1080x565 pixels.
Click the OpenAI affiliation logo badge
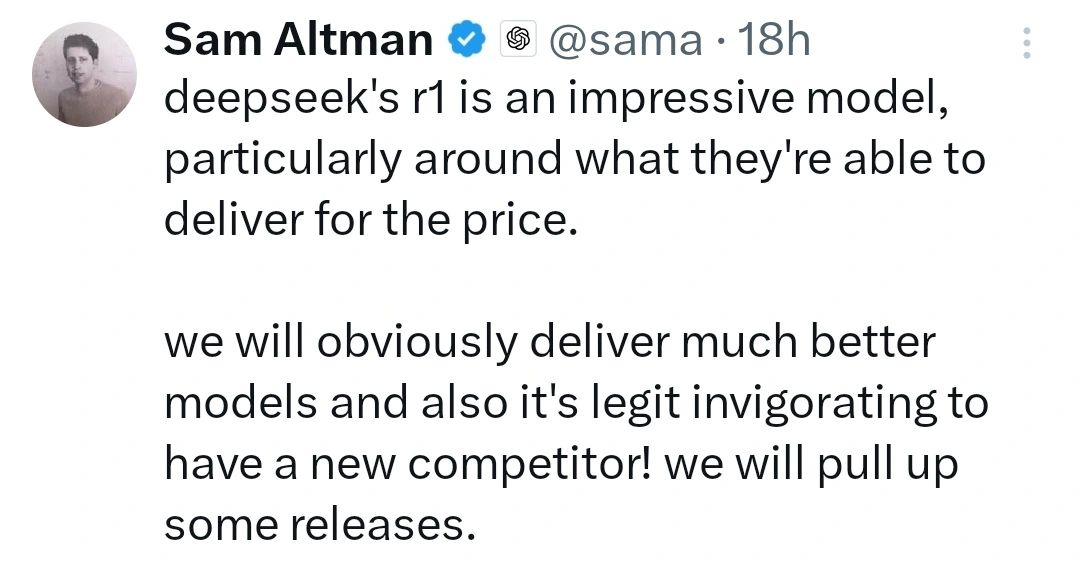pos(518,40)
